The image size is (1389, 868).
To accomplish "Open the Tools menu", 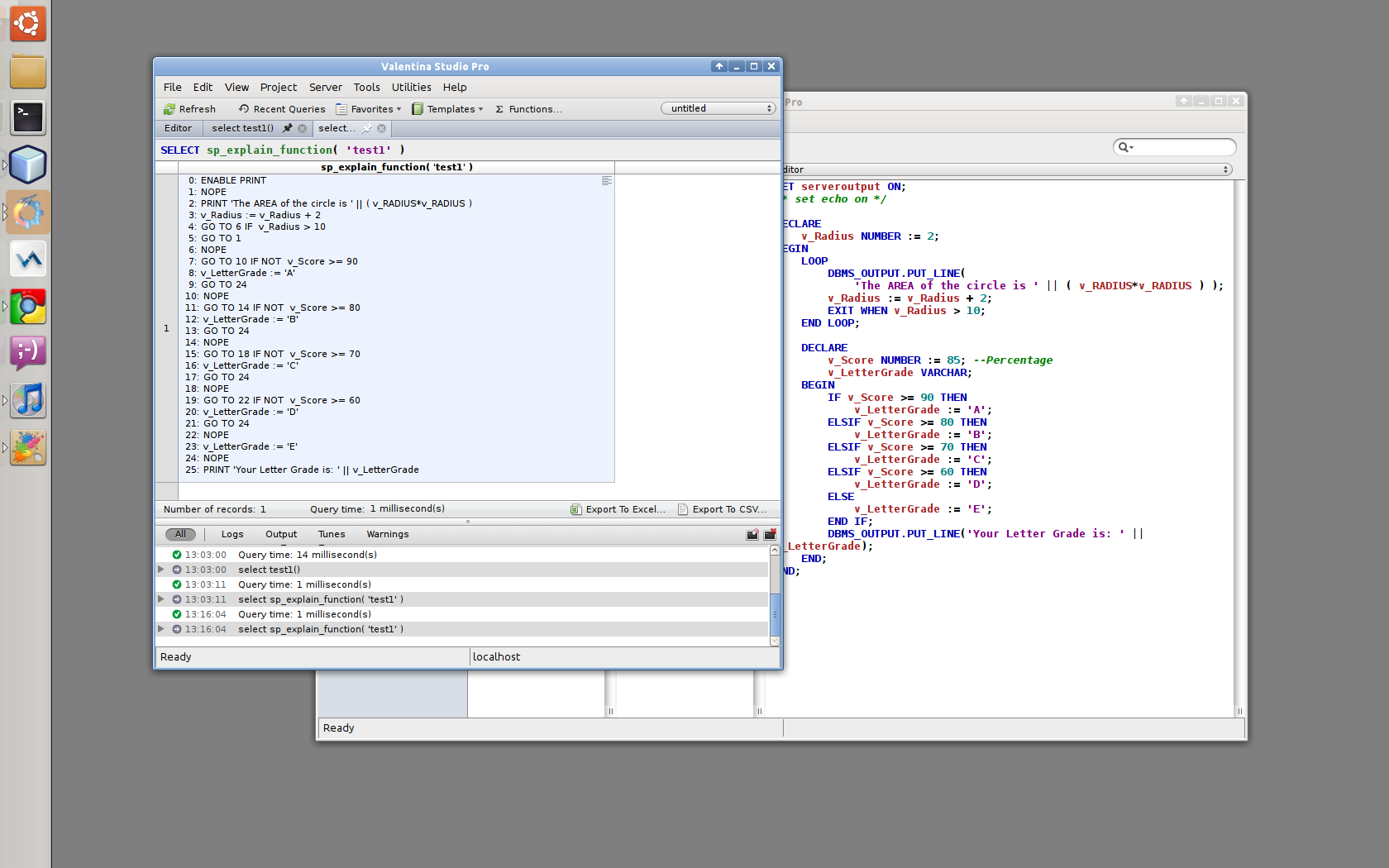I will click(x=366, y=88).
